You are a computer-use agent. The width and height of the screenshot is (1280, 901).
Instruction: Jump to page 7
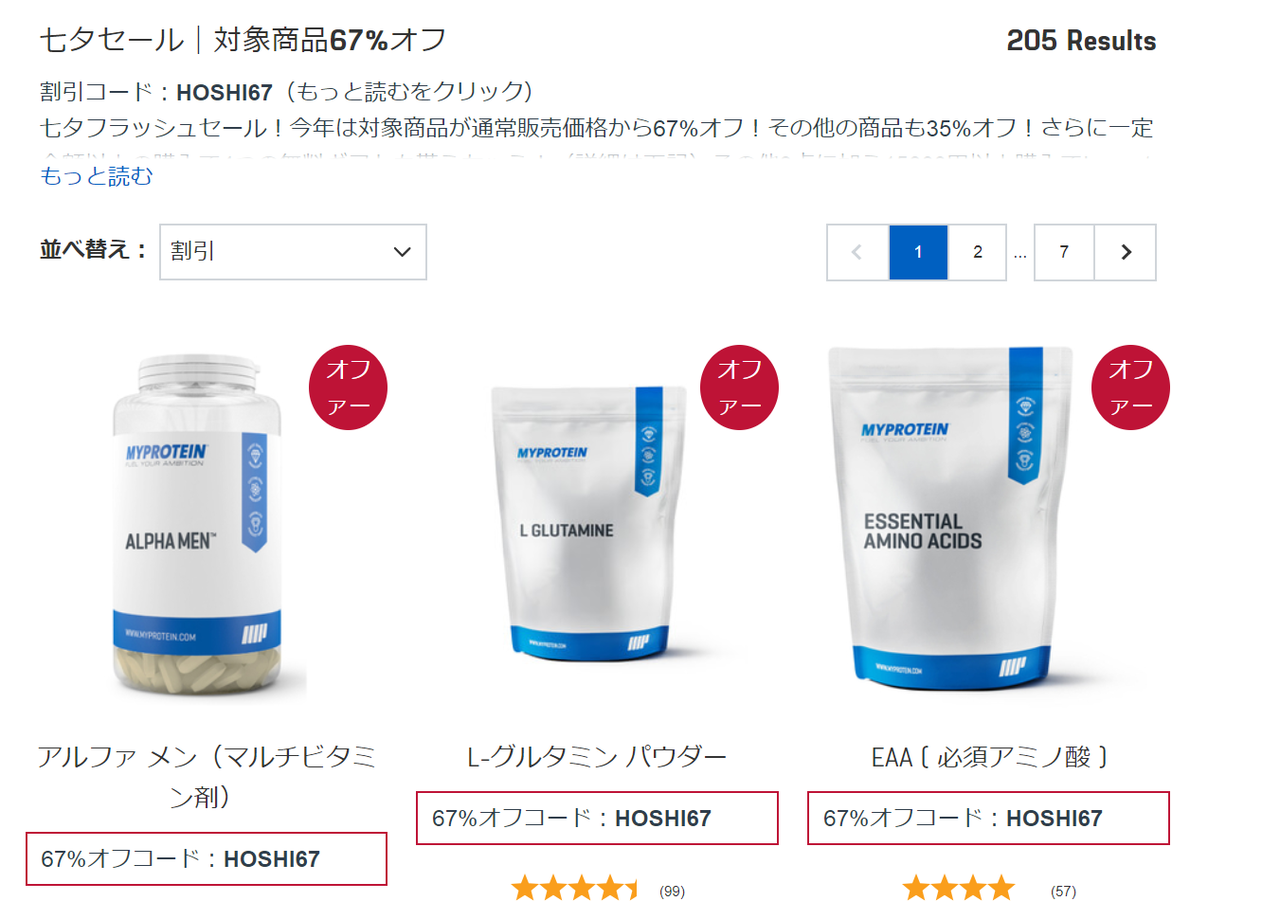tap(1064, 252)
